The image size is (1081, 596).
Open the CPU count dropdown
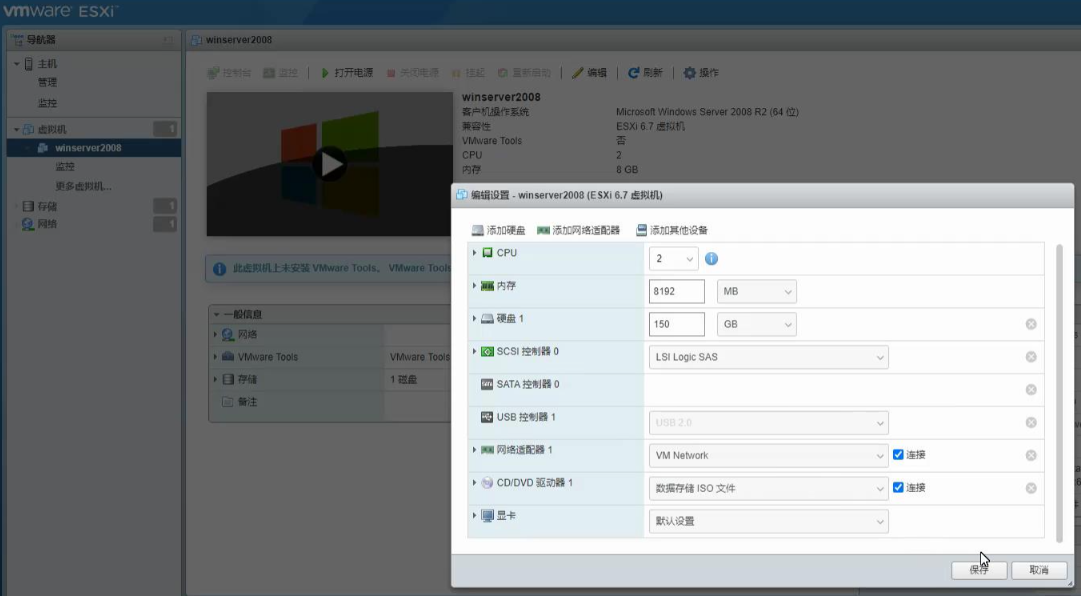click(674, 258)
